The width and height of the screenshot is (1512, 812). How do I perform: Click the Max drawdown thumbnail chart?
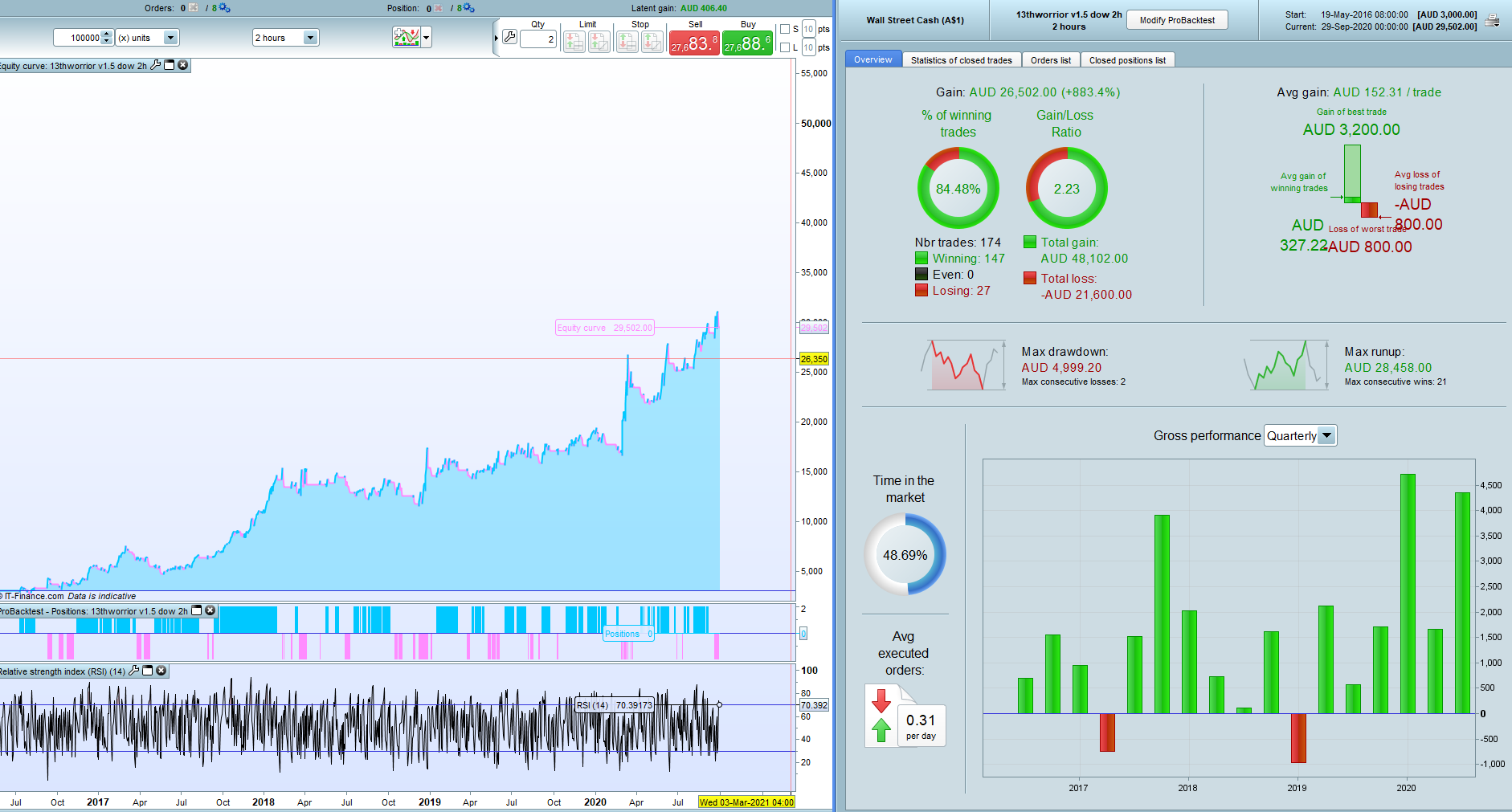(x=963, y=365)
